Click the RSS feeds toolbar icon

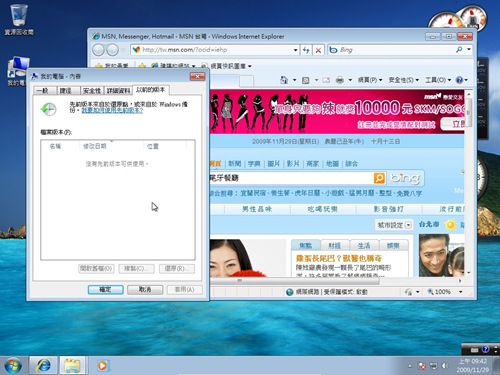[x=306, y=80]
